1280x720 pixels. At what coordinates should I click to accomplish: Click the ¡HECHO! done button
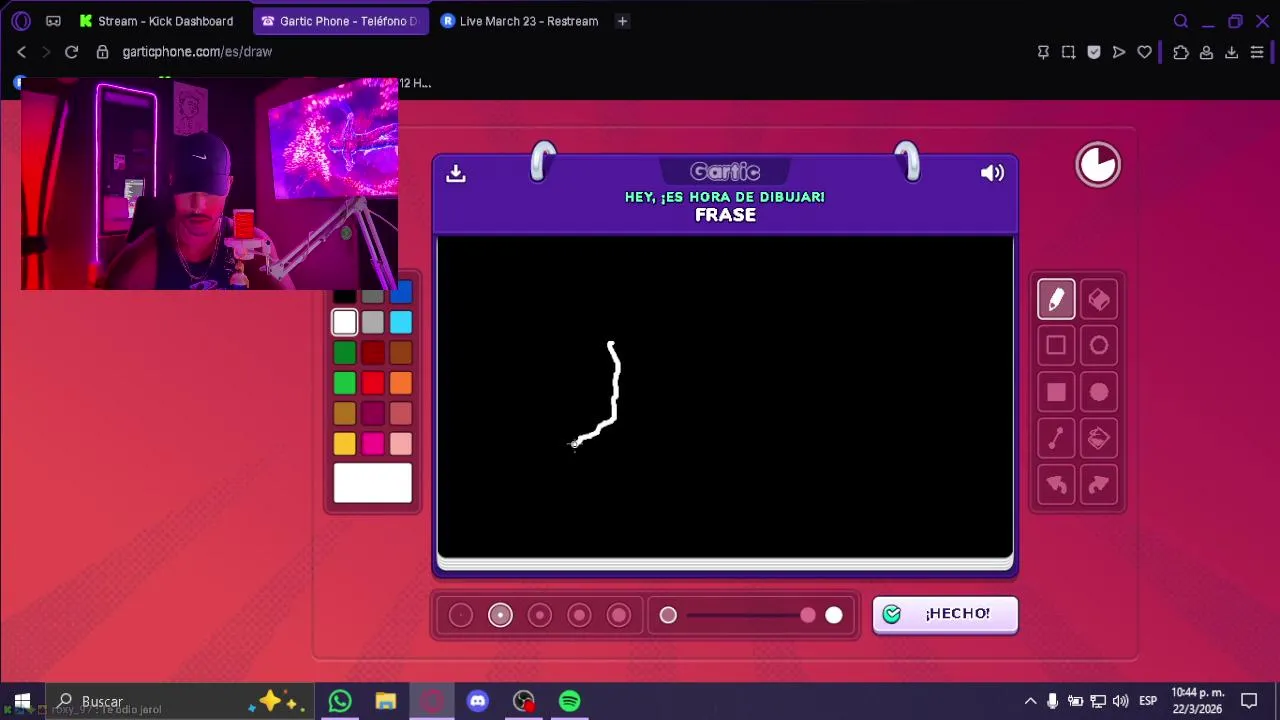pyautogui.click(x=945, y=615)
